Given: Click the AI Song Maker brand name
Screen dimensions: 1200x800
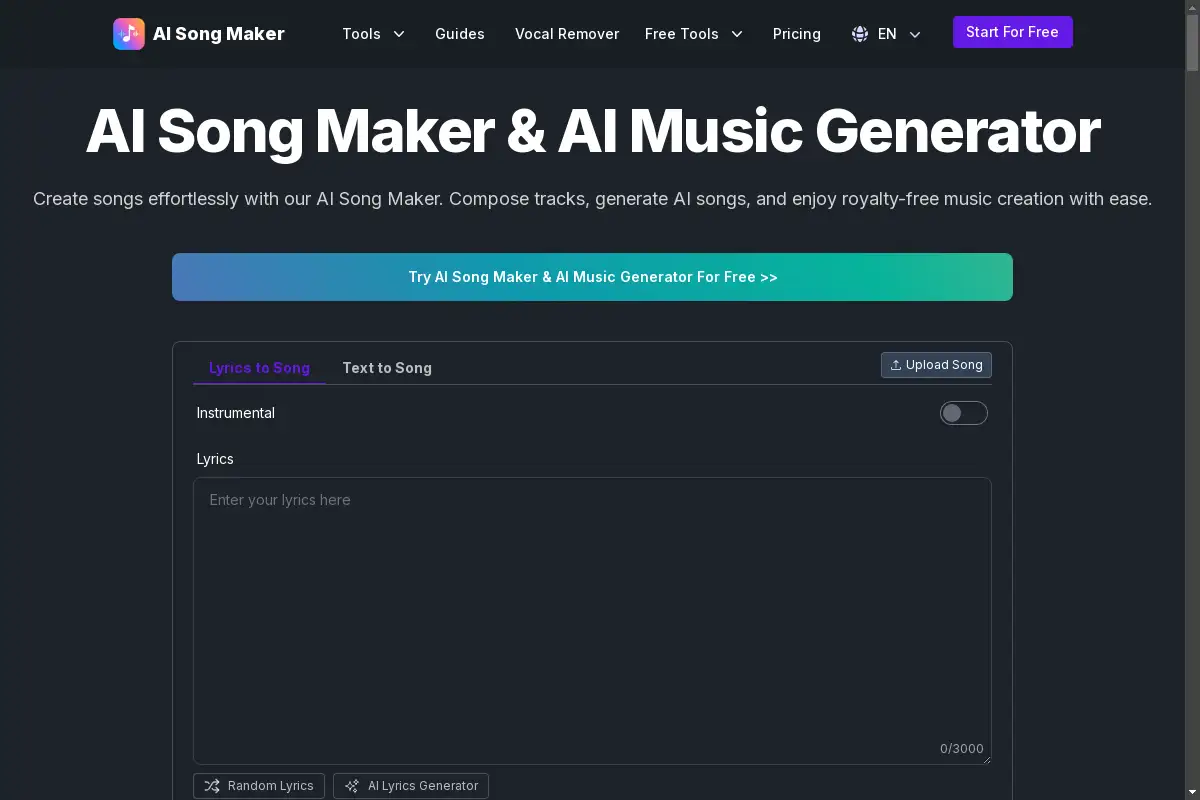Looking at the screenshot, I should point(219,34).
